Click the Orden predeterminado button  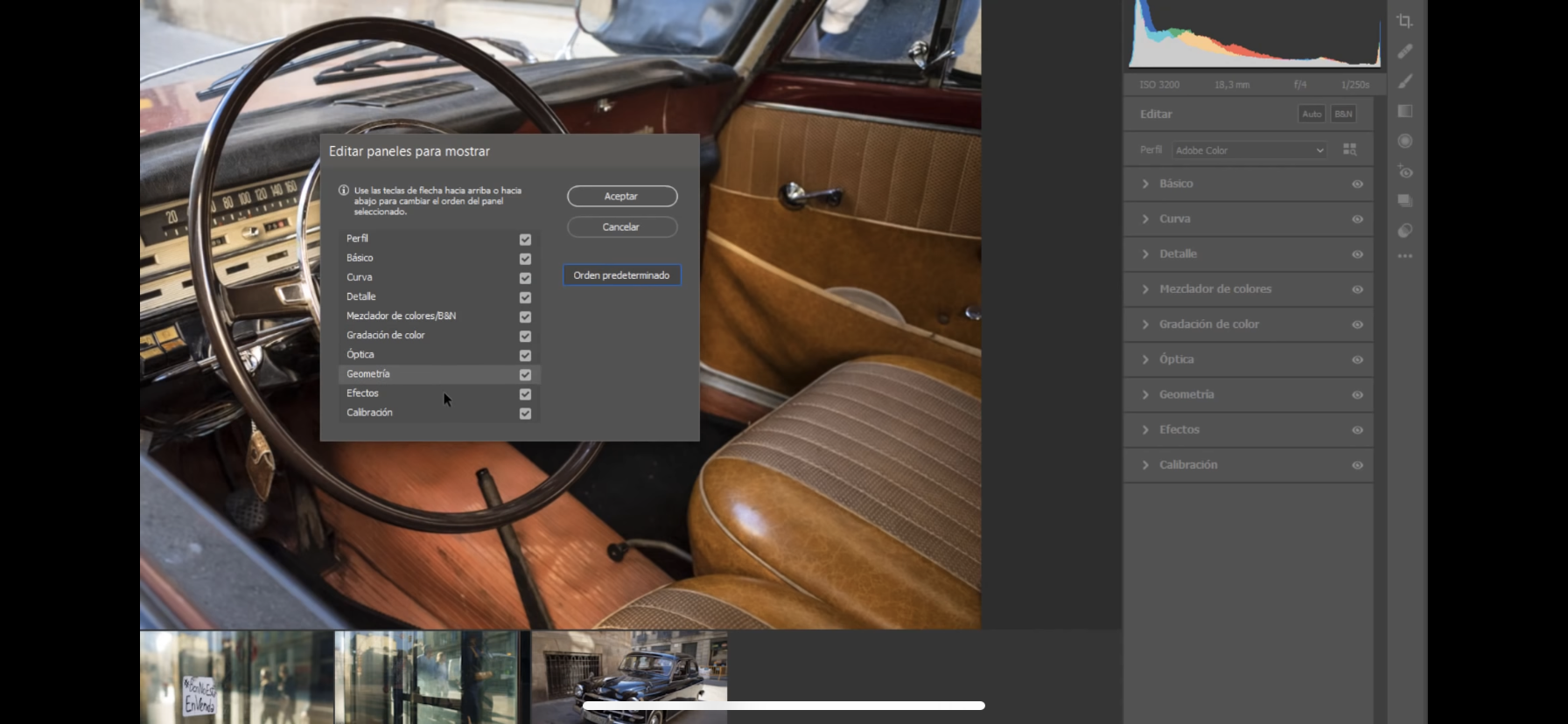click(x=621, y=275)
